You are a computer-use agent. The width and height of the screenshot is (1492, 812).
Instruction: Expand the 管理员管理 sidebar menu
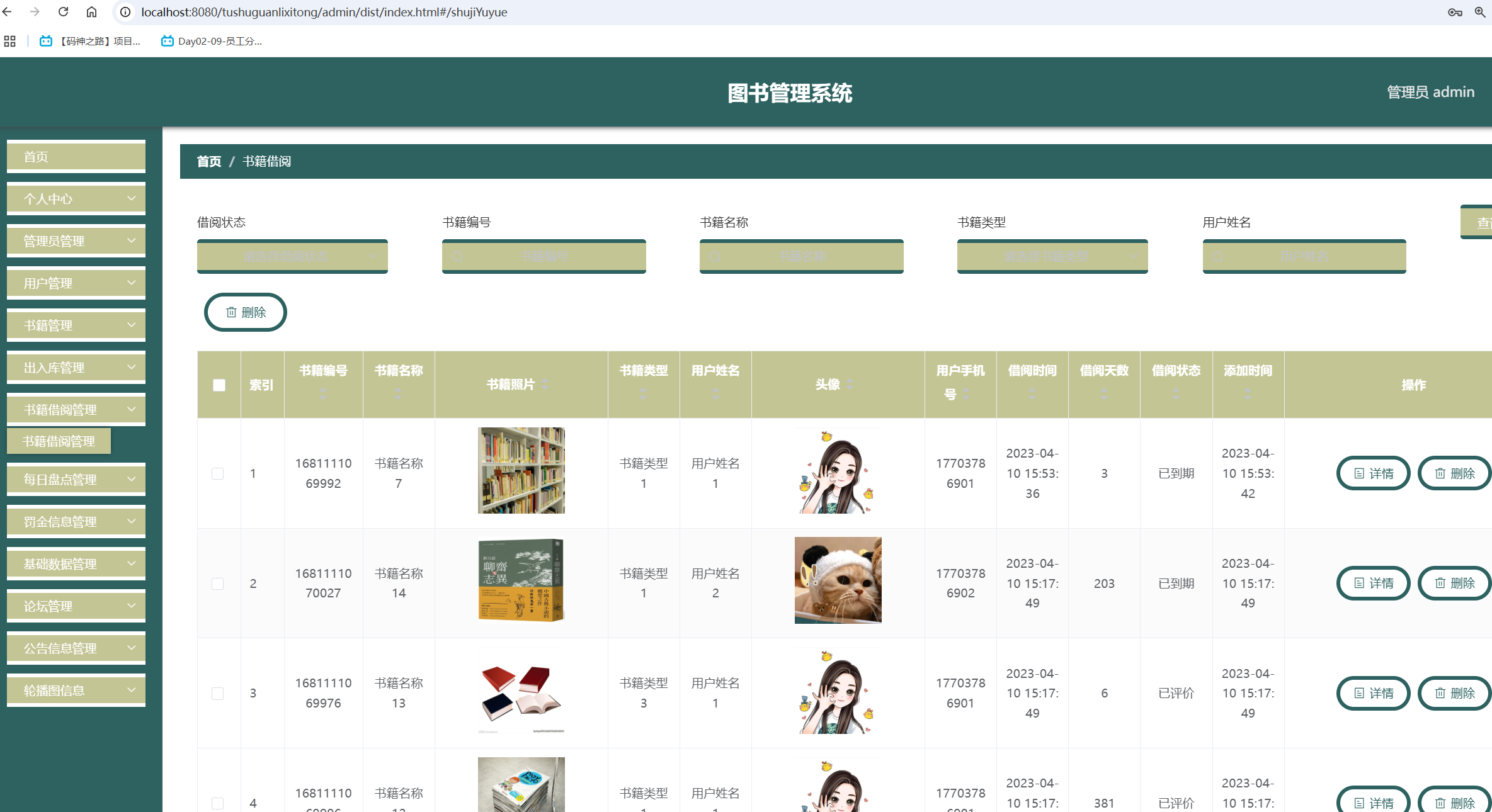coord(76,241)
